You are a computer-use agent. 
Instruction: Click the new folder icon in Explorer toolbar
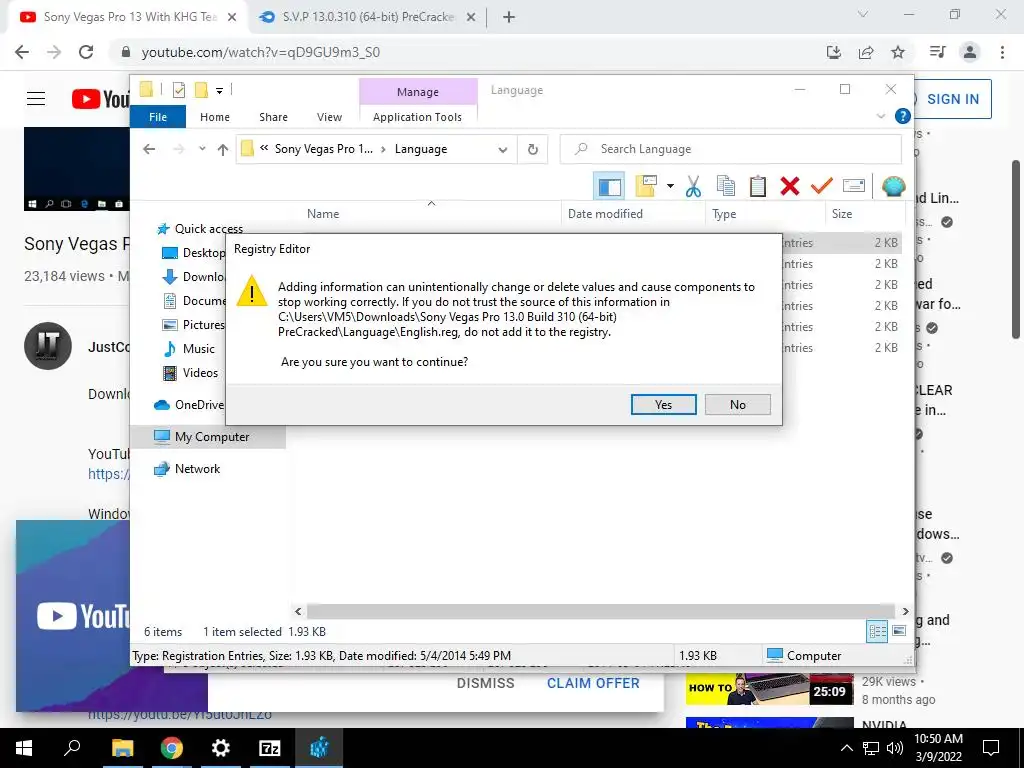[646, 186]
